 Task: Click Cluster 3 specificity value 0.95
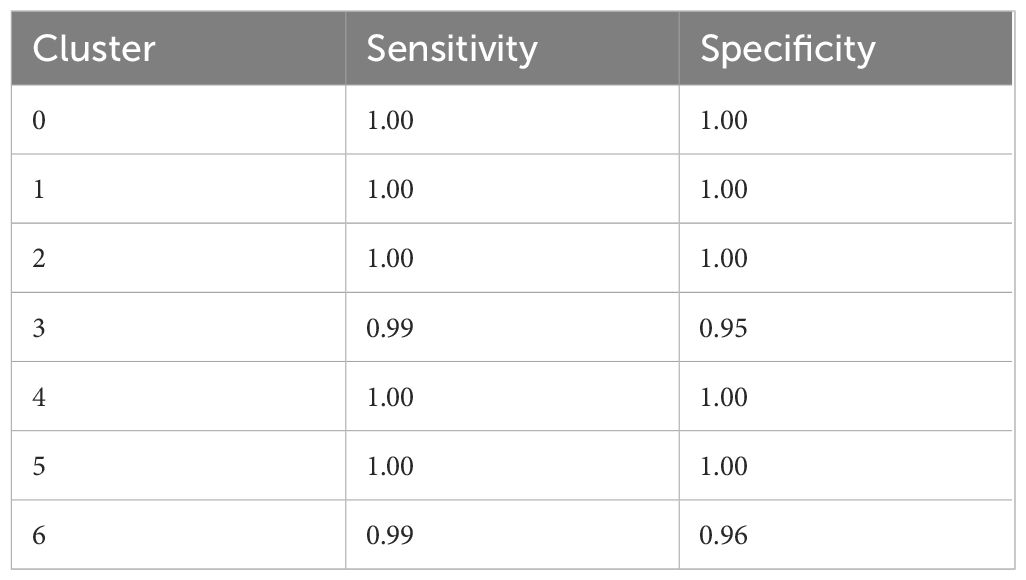coord(723,327)
